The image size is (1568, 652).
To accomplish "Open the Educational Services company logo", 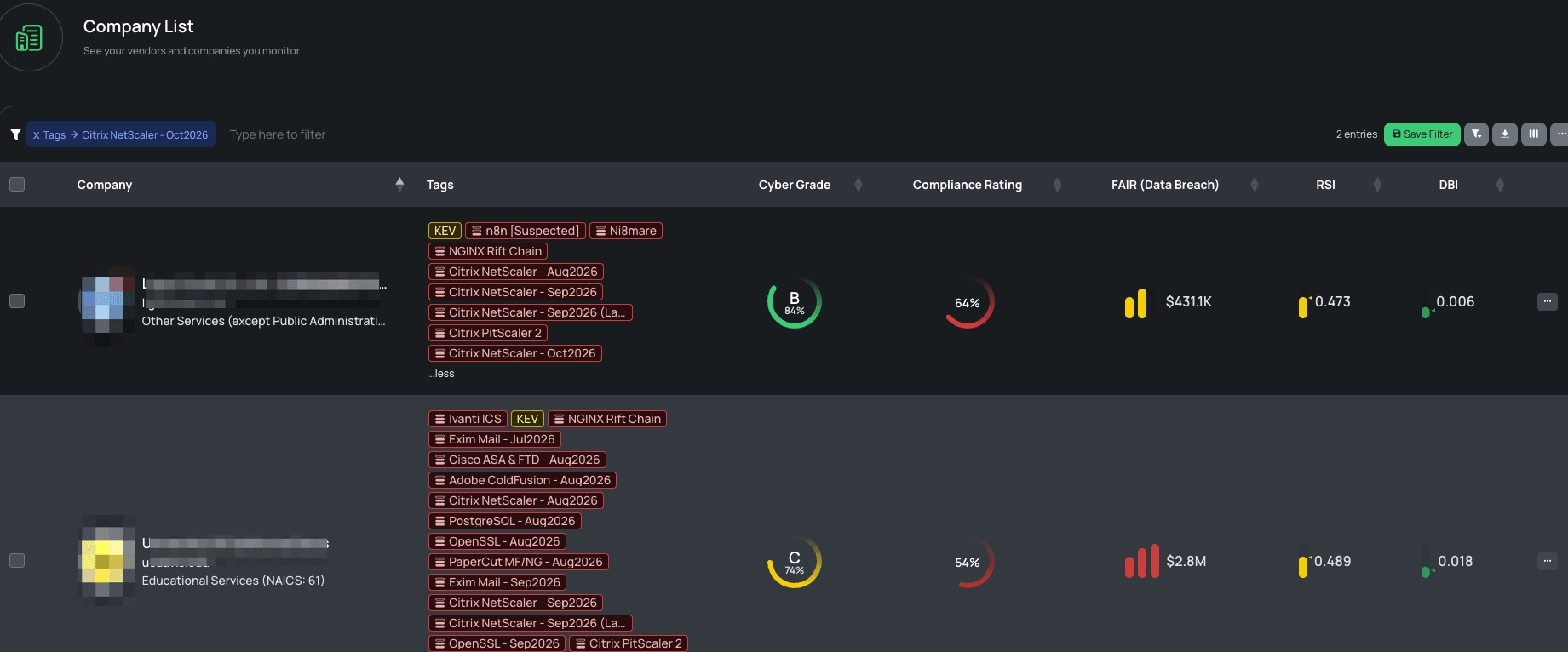I will point(108,559).
